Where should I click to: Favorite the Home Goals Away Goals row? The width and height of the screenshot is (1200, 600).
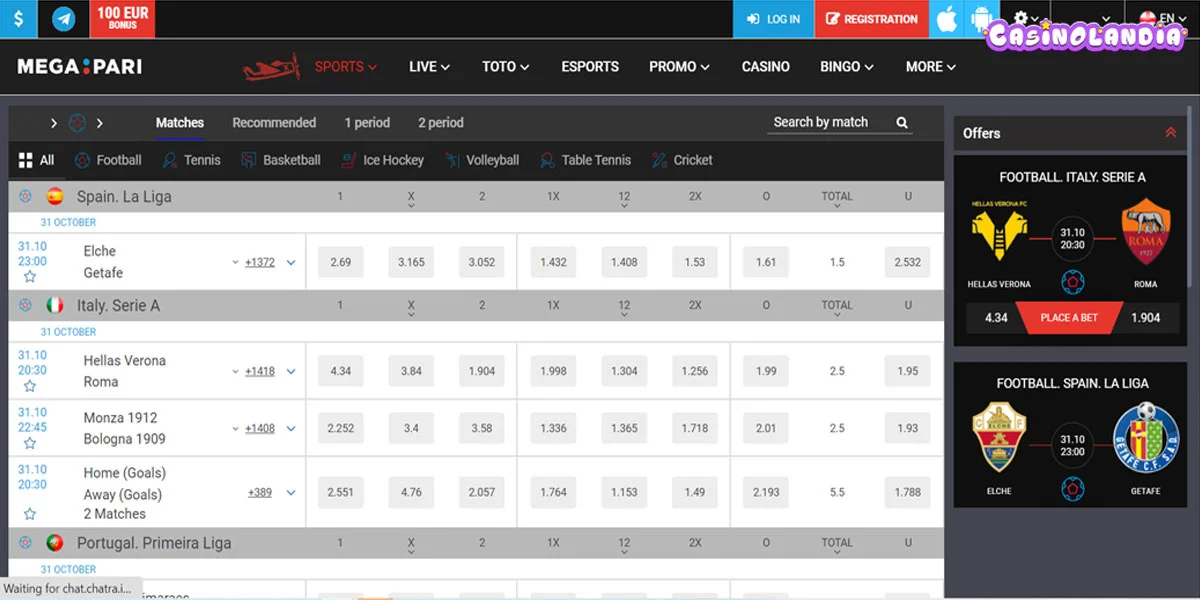pyautogui.click(x=30, y=514)
